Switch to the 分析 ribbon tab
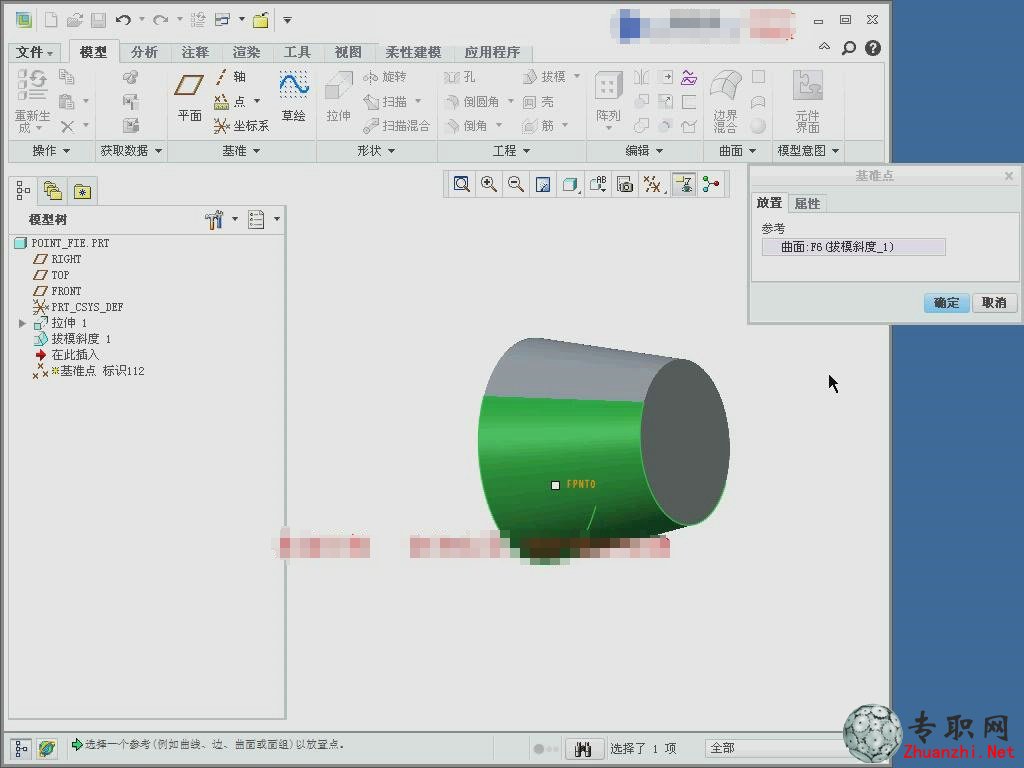Viewport: 1024px width, 768px height. (144, 52)
